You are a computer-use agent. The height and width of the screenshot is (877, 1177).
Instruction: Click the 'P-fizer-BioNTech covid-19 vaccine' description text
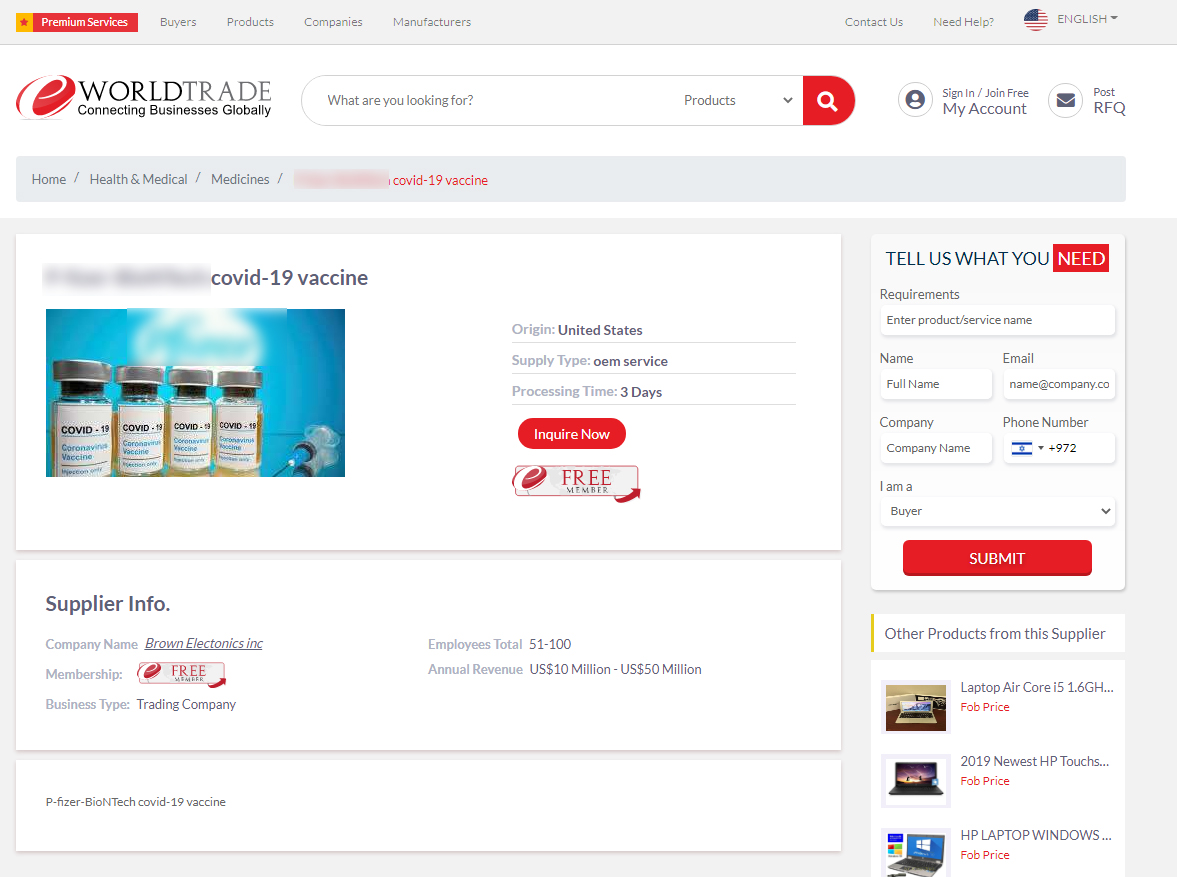pyautogui.click(x=136, y=802)
